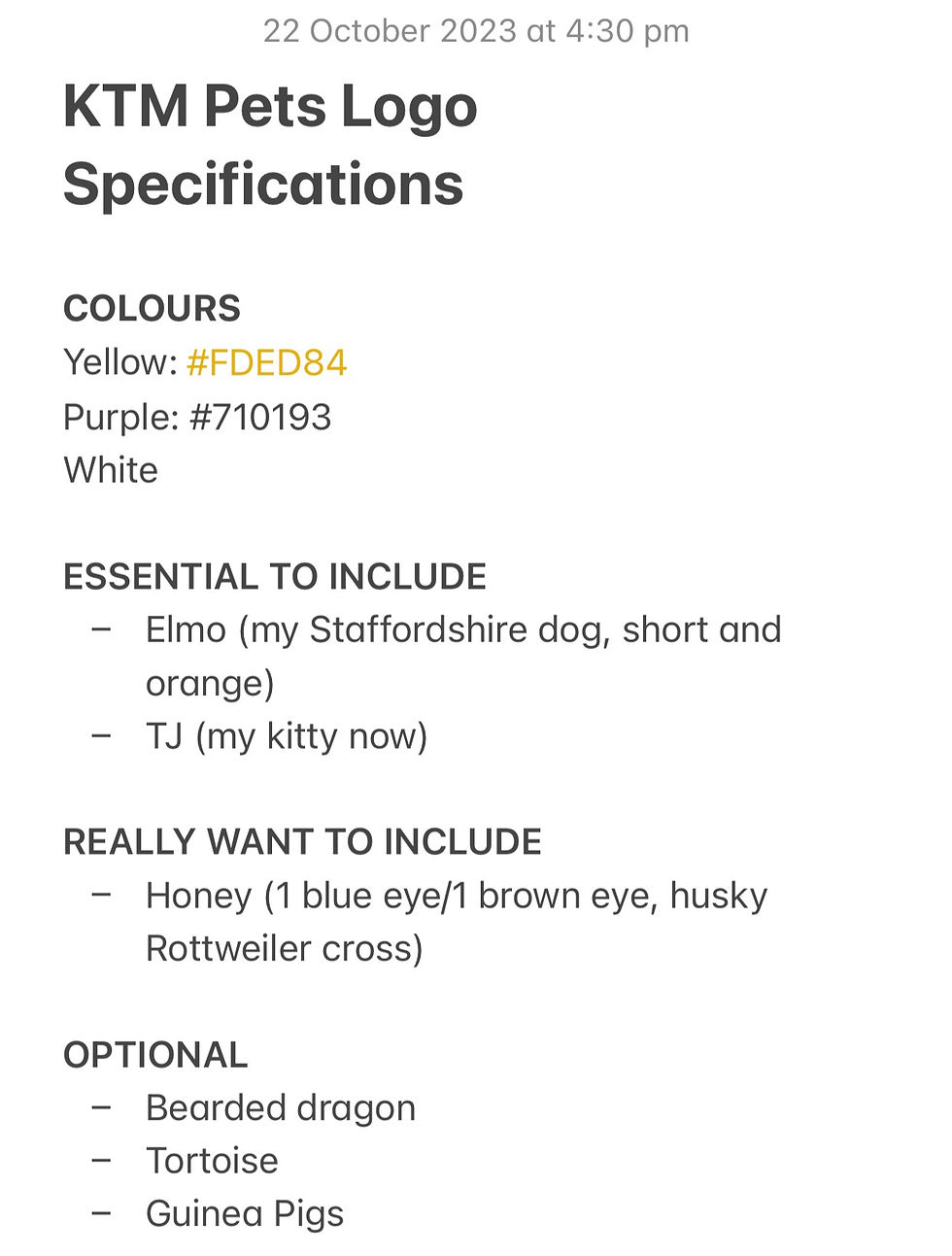Click the word orange) under Elmo
The image size is (952, 1256).
click(x=210, y=684)
